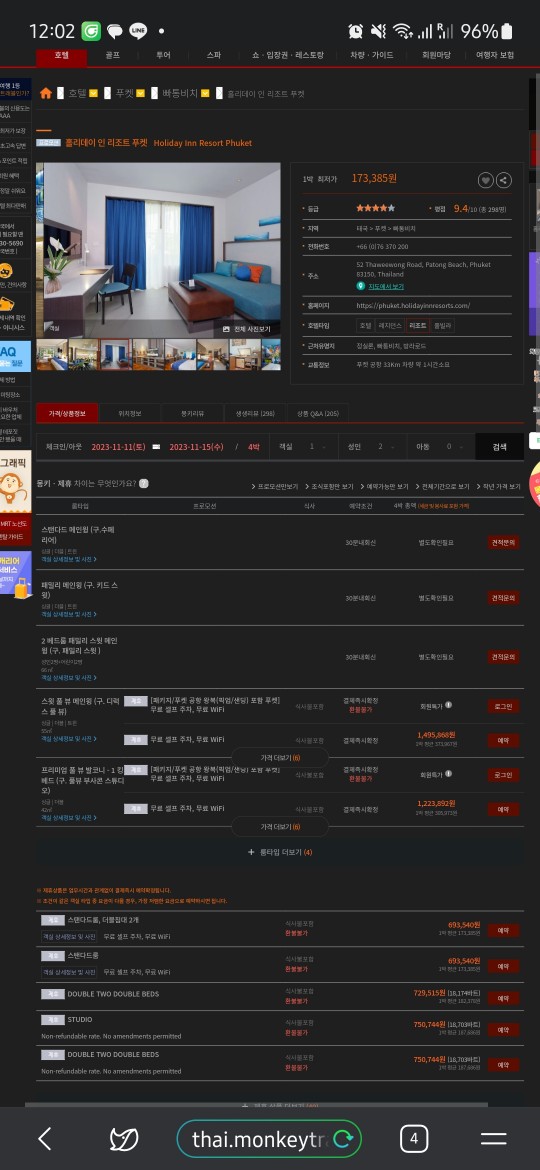The height and width of the screenshot is (1170, 540).
Task: Select the 가격/상품정보 tab
Action: [67, 413]
